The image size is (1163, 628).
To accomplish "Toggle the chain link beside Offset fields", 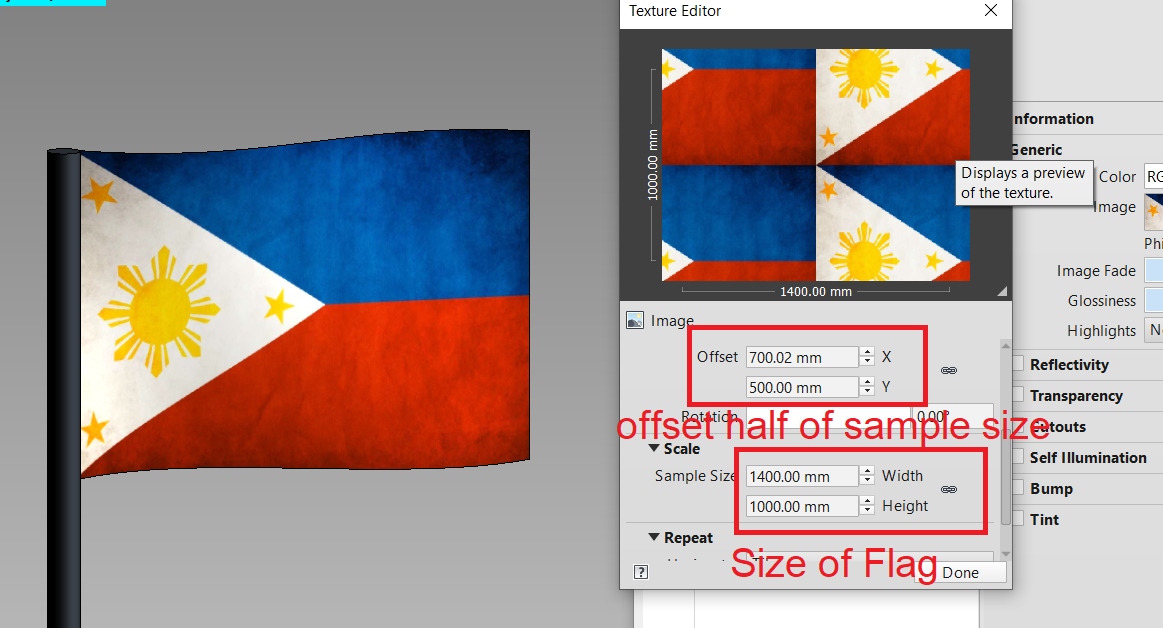I will click(x=948, y=371).
